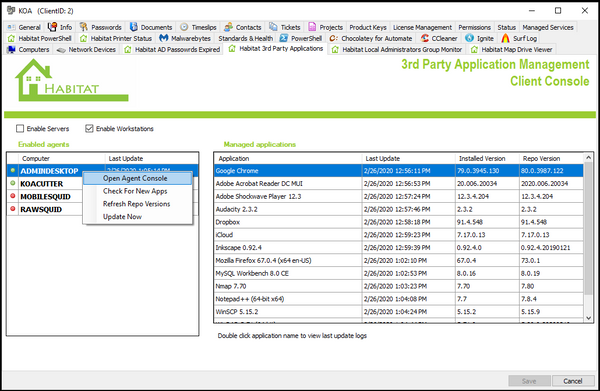This screenshot has height=391, width=600.
Task: Click the Info tab icon
Action: pyautogui.click(x=52, y=27)
